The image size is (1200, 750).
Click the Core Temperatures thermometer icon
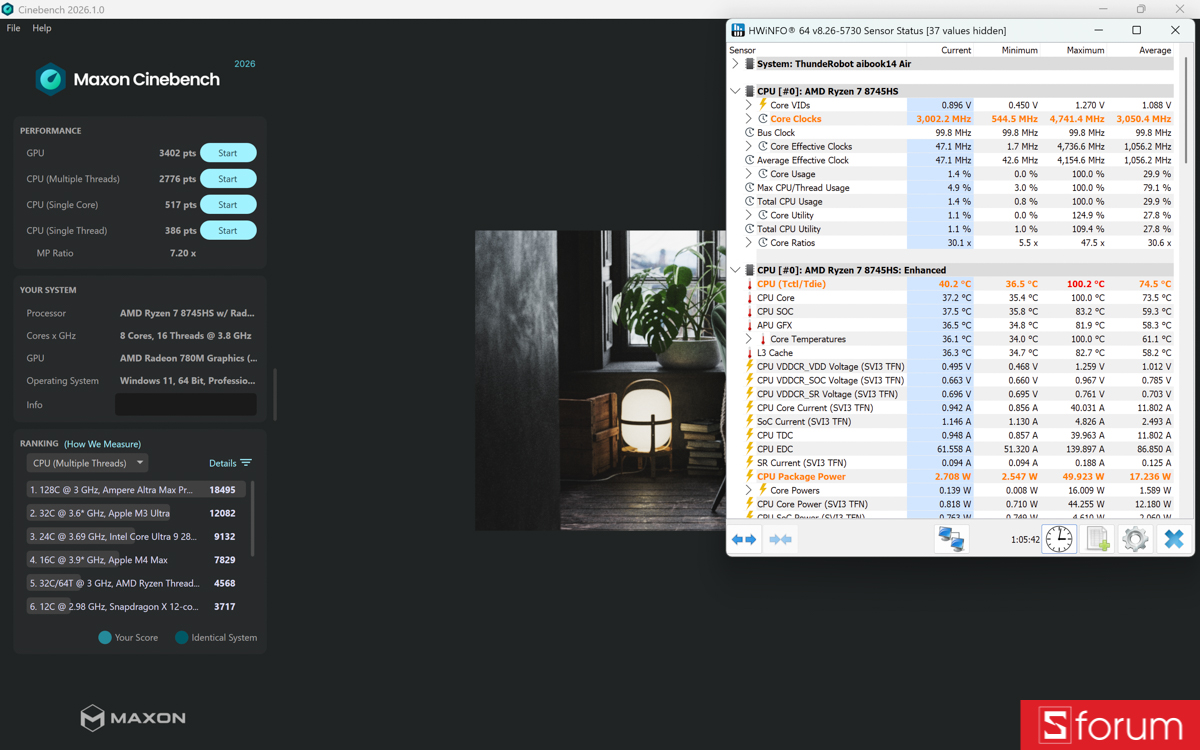click(763, 339)
